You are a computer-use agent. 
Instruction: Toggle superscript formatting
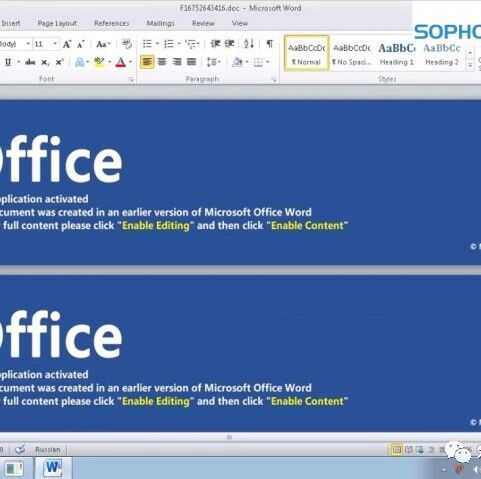point(59,62)
